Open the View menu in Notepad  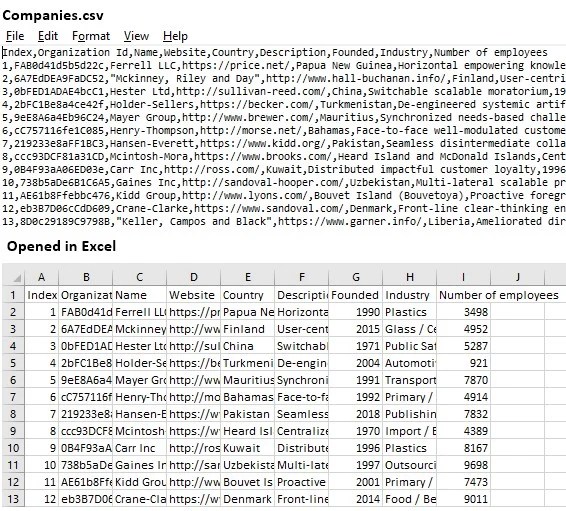[136, 36]
